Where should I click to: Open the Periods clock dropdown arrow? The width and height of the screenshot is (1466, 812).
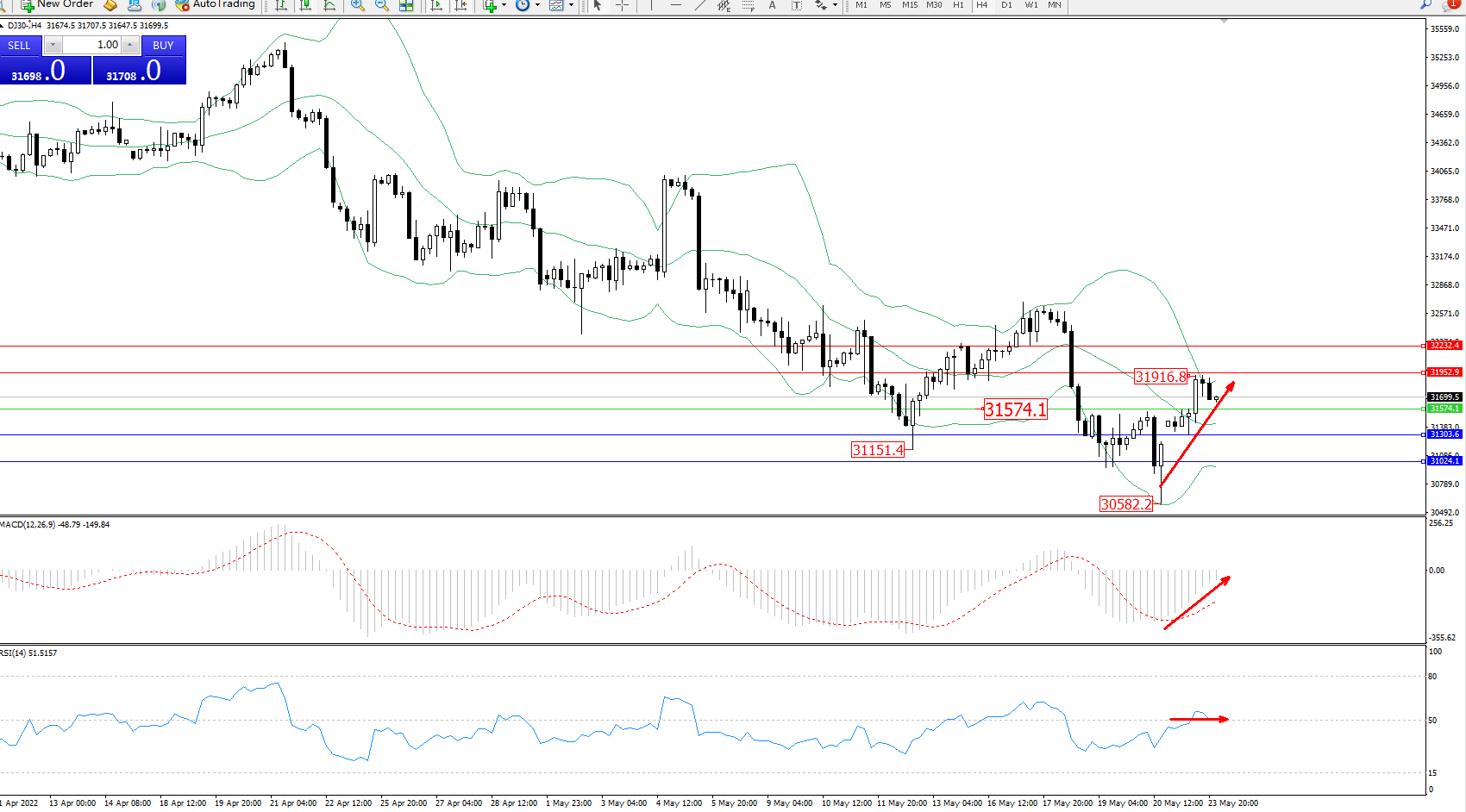537,5
